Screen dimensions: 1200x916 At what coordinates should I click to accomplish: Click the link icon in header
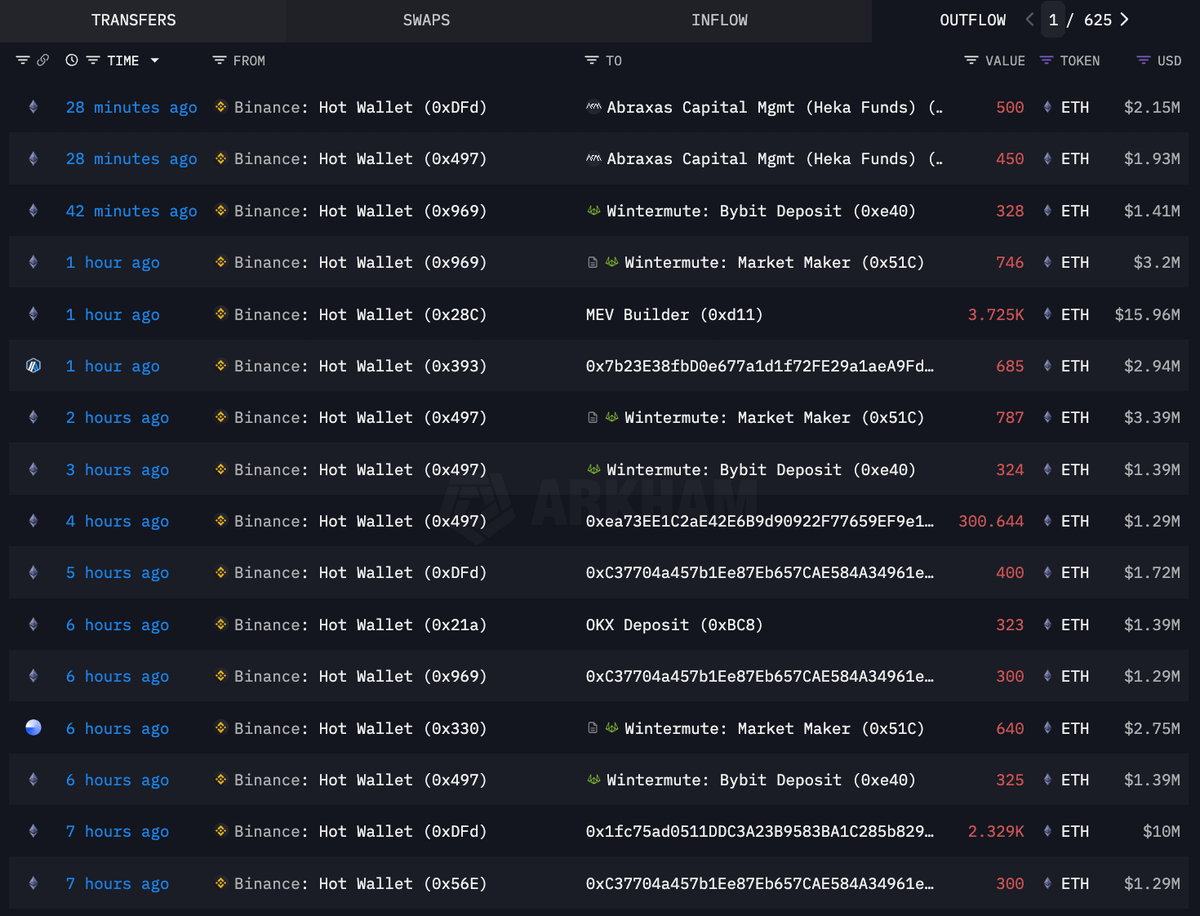click(43, 61)
